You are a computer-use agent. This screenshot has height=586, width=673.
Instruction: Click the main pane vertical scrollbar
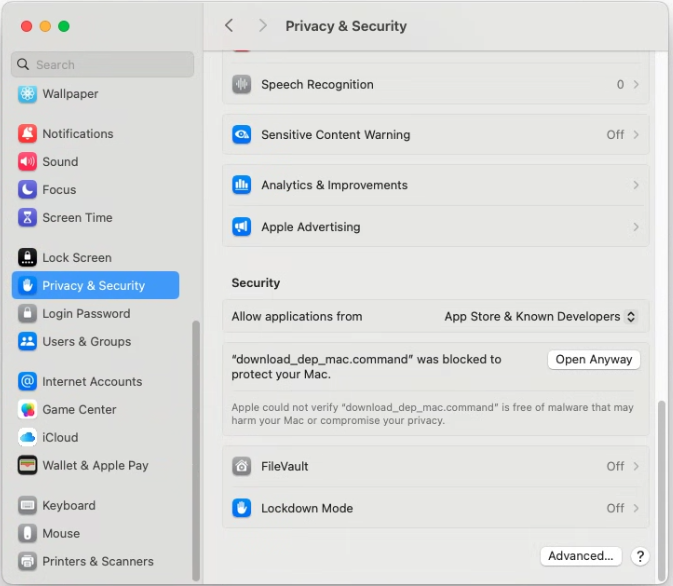[x=661, y=489]
